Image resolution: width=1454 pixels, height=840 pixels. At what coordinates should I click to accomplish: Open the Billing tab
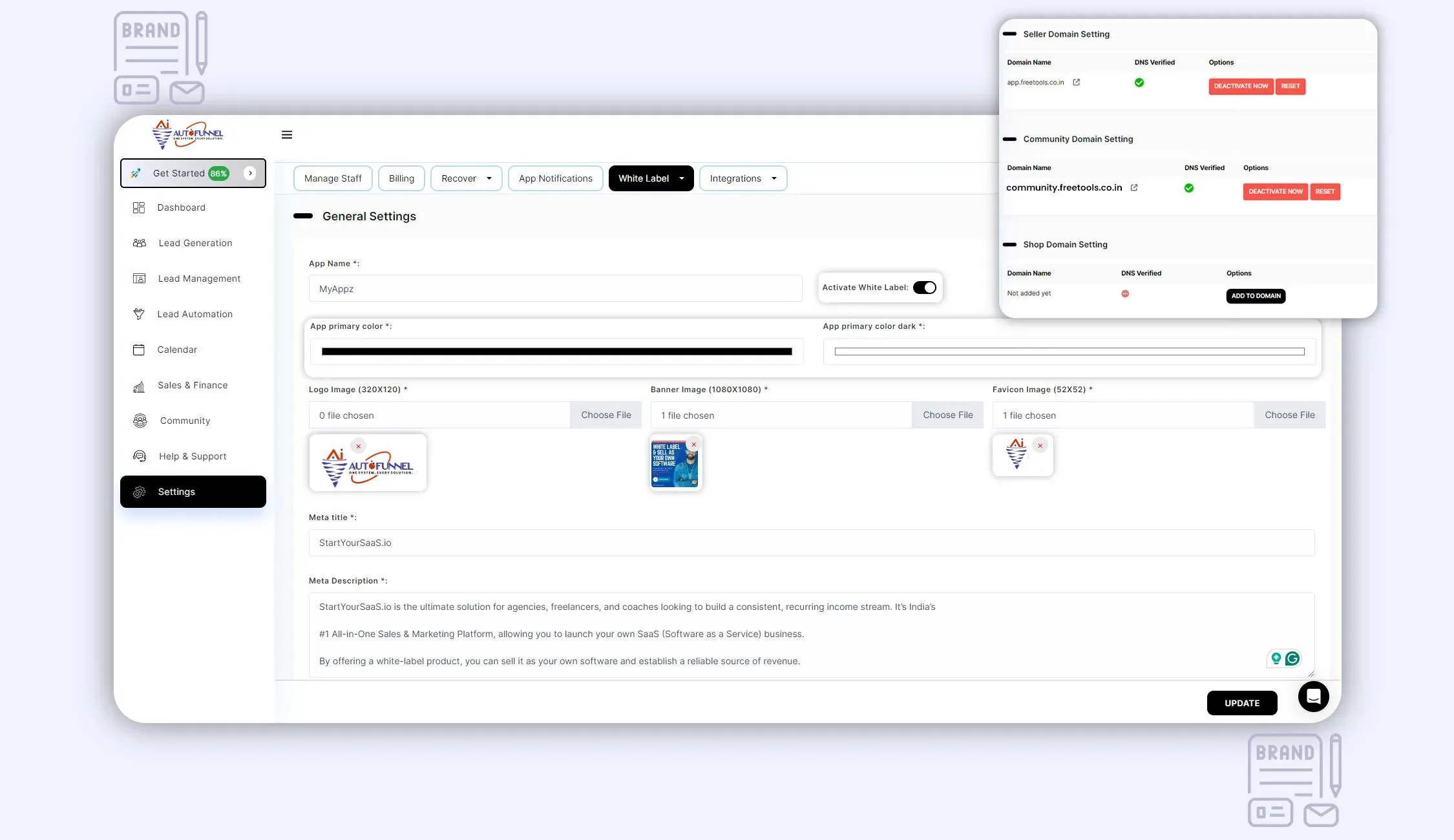click(x=401, y=178)
